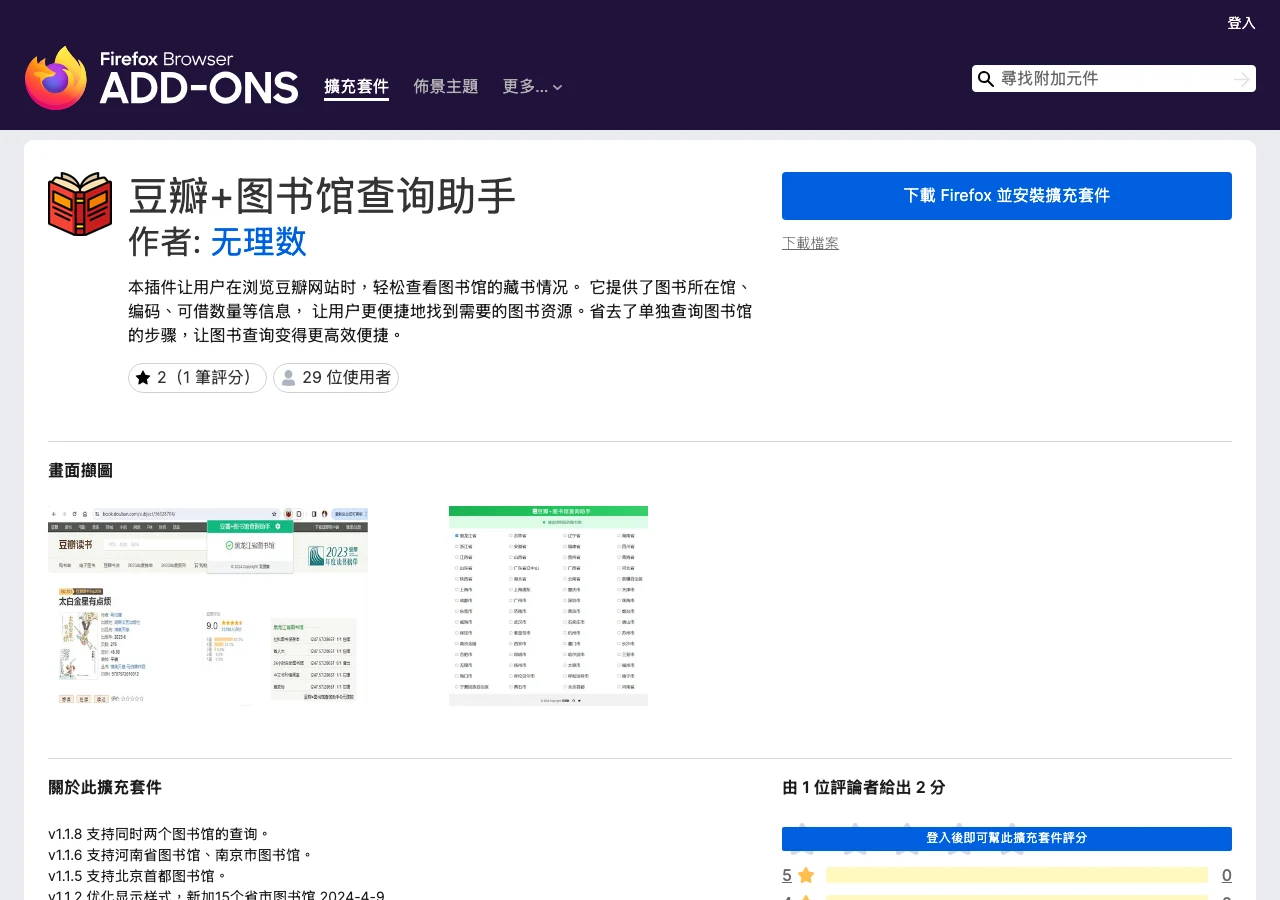Image resolution: width=1280 pixels, height=900 pixels.
Task: Click the 5 stars filter link
Action: coord(787,876)
